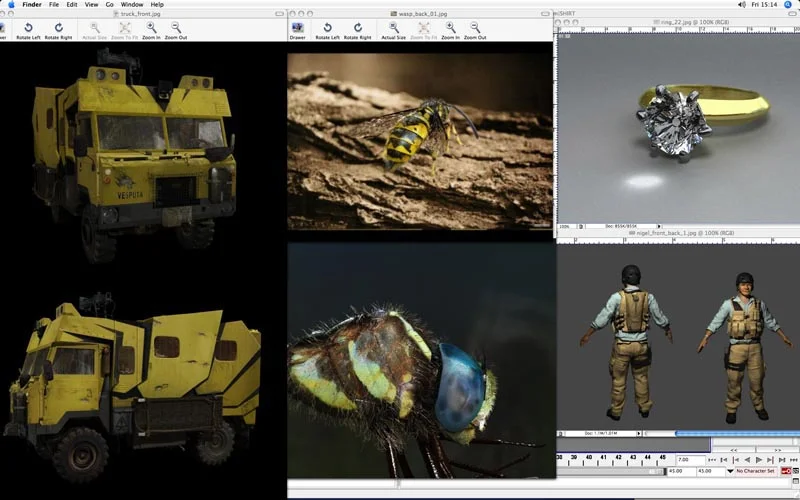
Task: Open the Drawer in wasp_back_01.jpg window
Action: (297, 31)
